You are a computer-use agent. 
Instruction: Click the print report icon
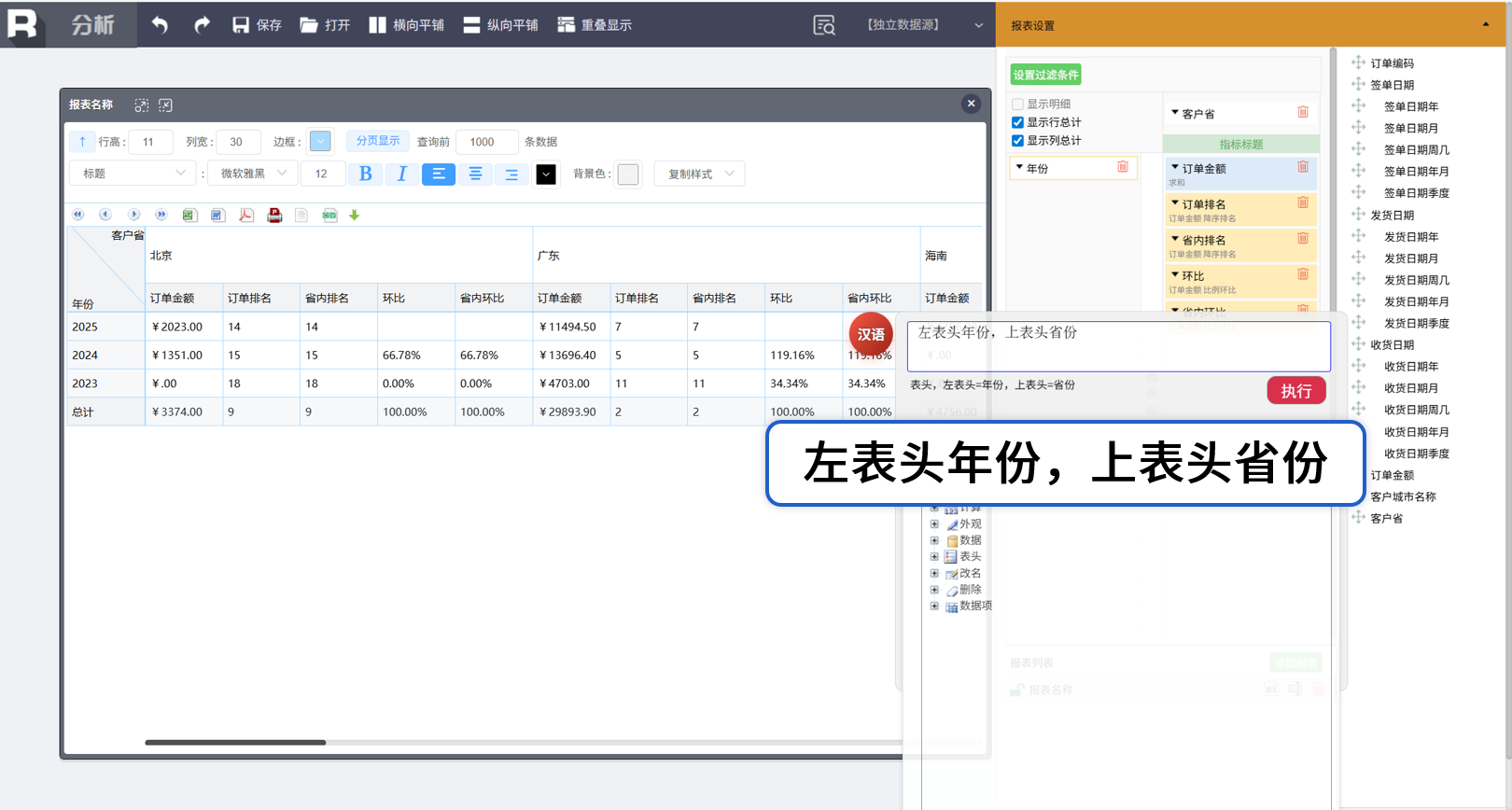coord(274,215)
